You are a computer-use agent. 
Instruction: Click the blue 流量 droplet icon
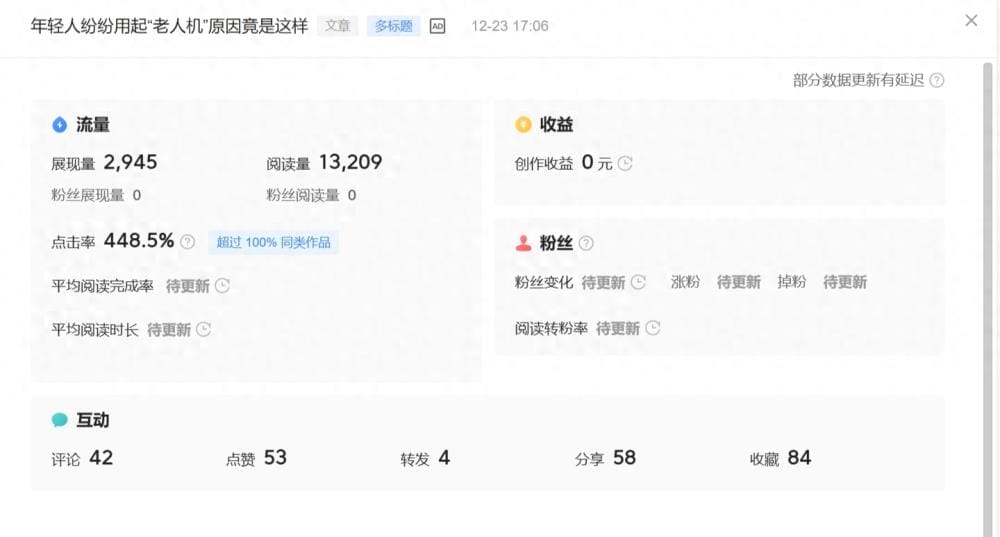(x=59, y=125)
